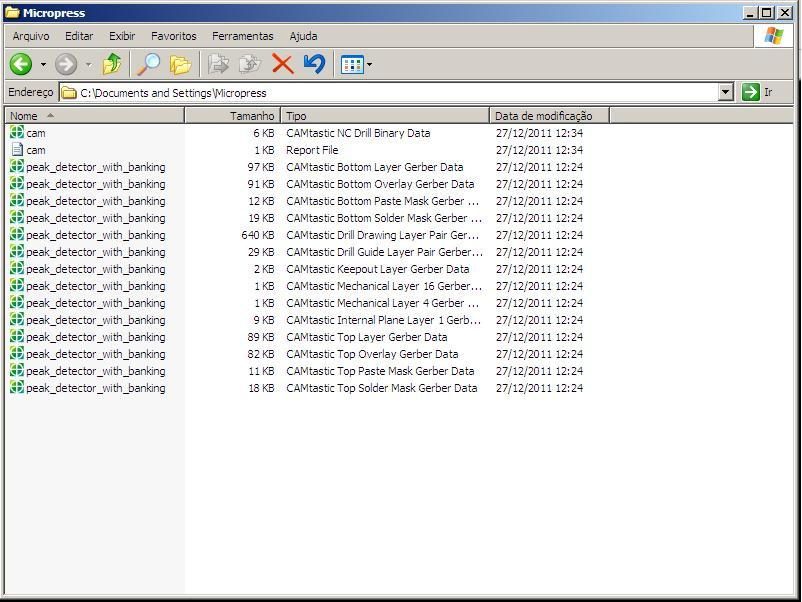The width and height of the screenshot is (802, 602).
Task: Click the Windows flag logo in menu bar
Action: click(x=773, y=36)
